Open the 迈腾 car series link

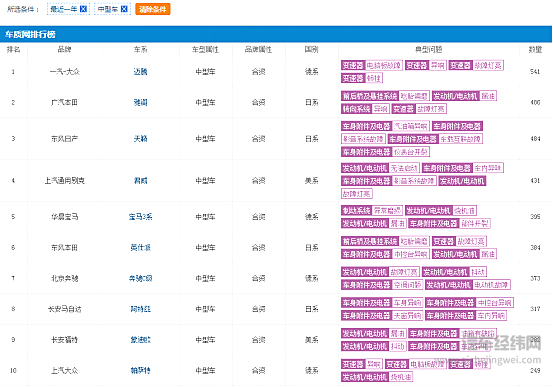(140, 72)
